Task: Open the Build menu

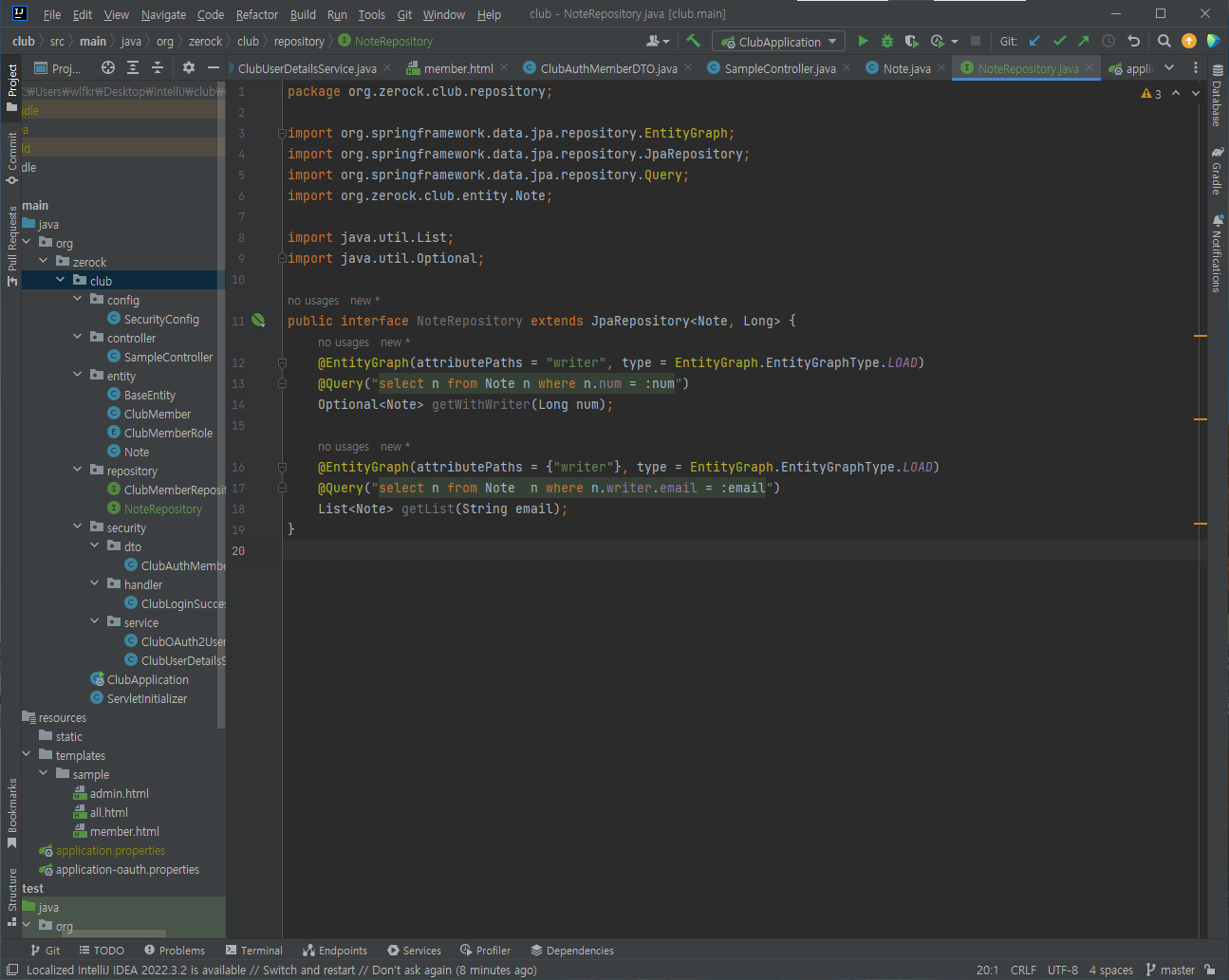Action: tap(303, 14)
